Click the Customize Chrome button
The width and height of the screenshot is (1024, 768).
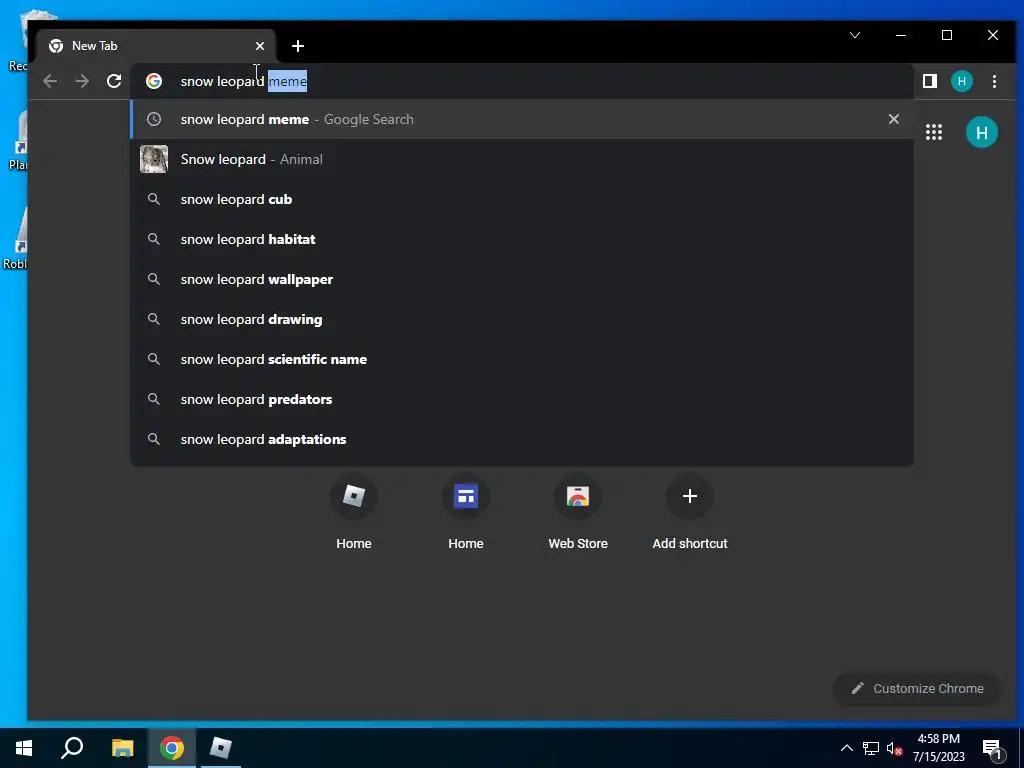[x=917, y=688]
